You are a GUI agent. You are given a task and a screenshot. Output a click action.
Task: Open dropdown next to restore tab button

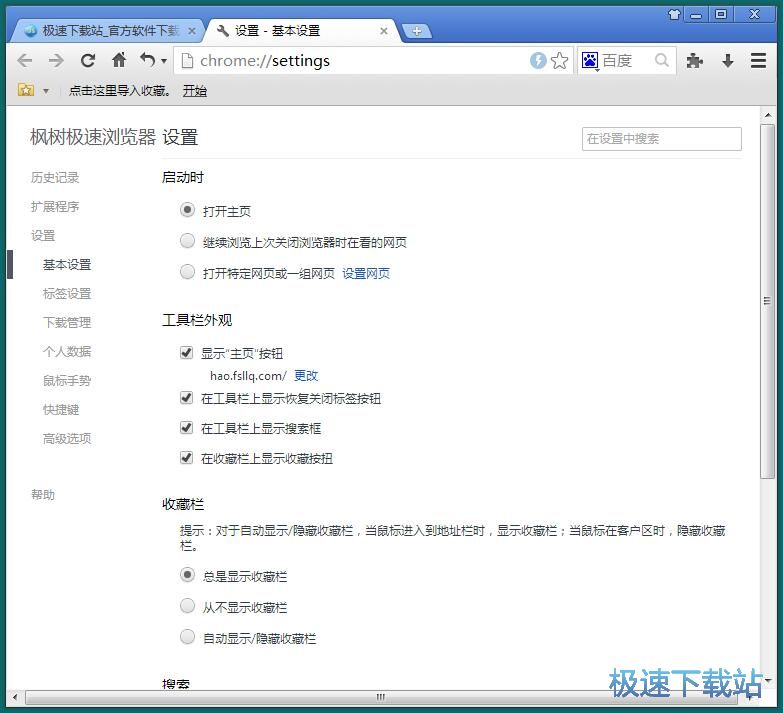coord(164,62)
